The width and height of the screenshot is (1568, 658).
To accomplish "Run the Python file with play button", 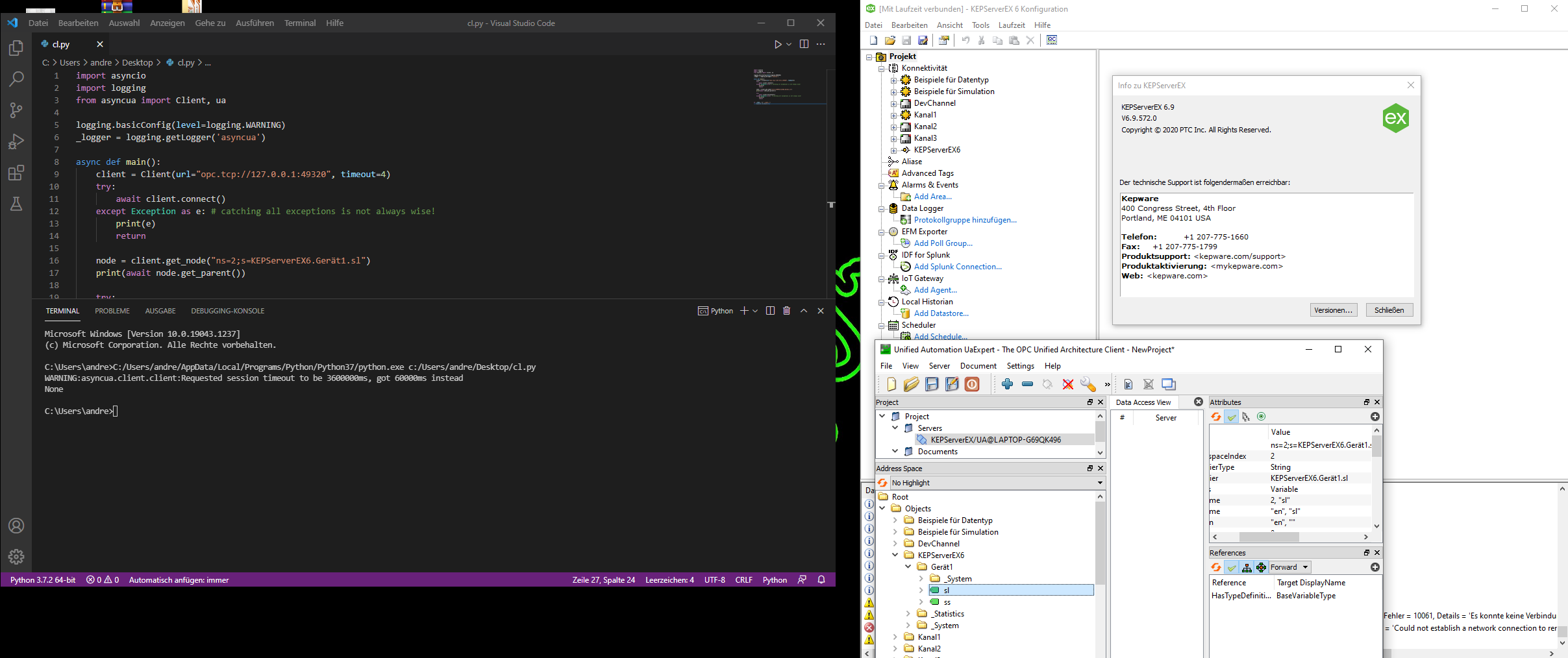I will (x=778, y=44).
